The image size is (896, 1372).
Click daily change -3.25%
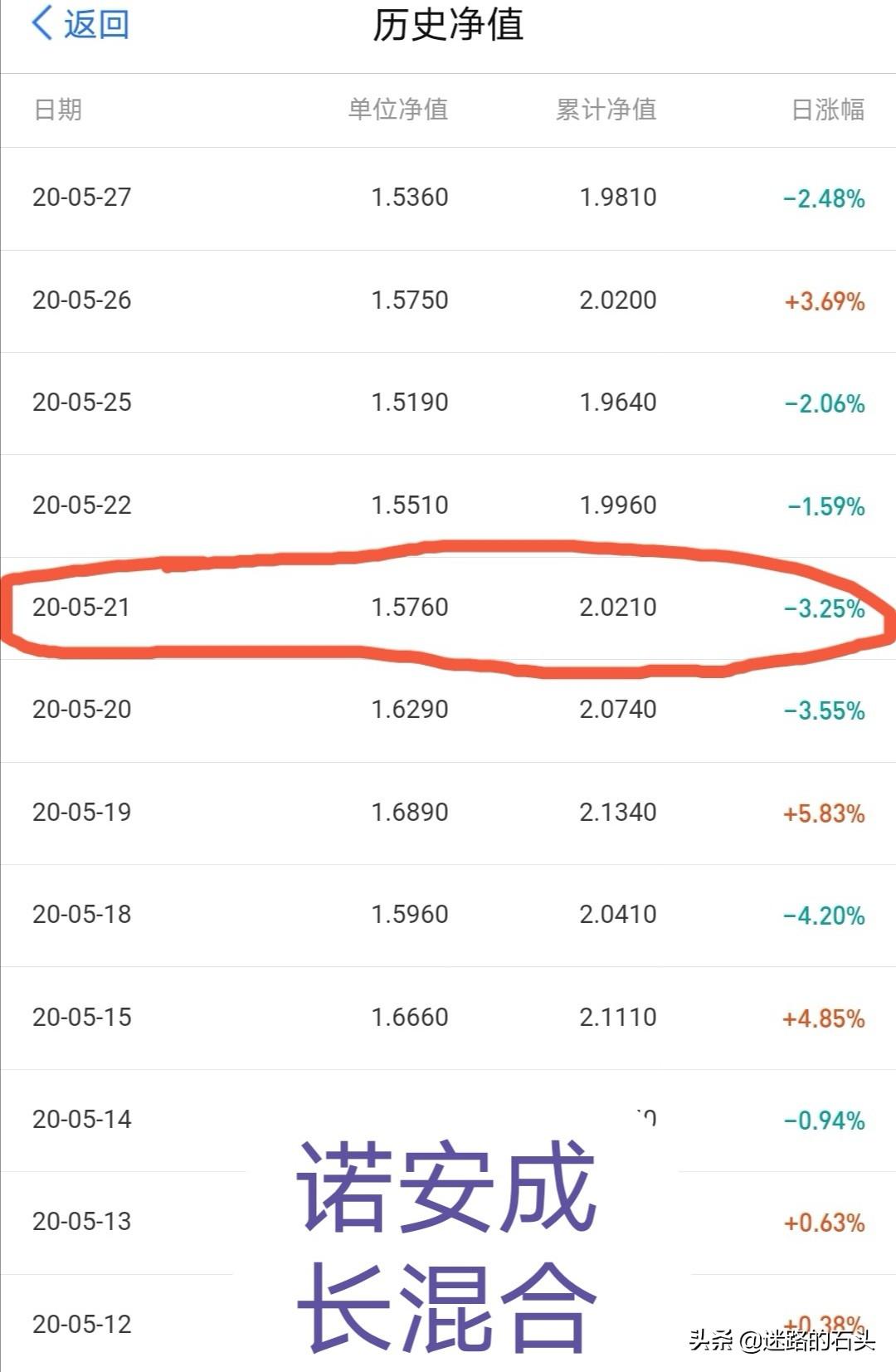click(x=824, y=608)
